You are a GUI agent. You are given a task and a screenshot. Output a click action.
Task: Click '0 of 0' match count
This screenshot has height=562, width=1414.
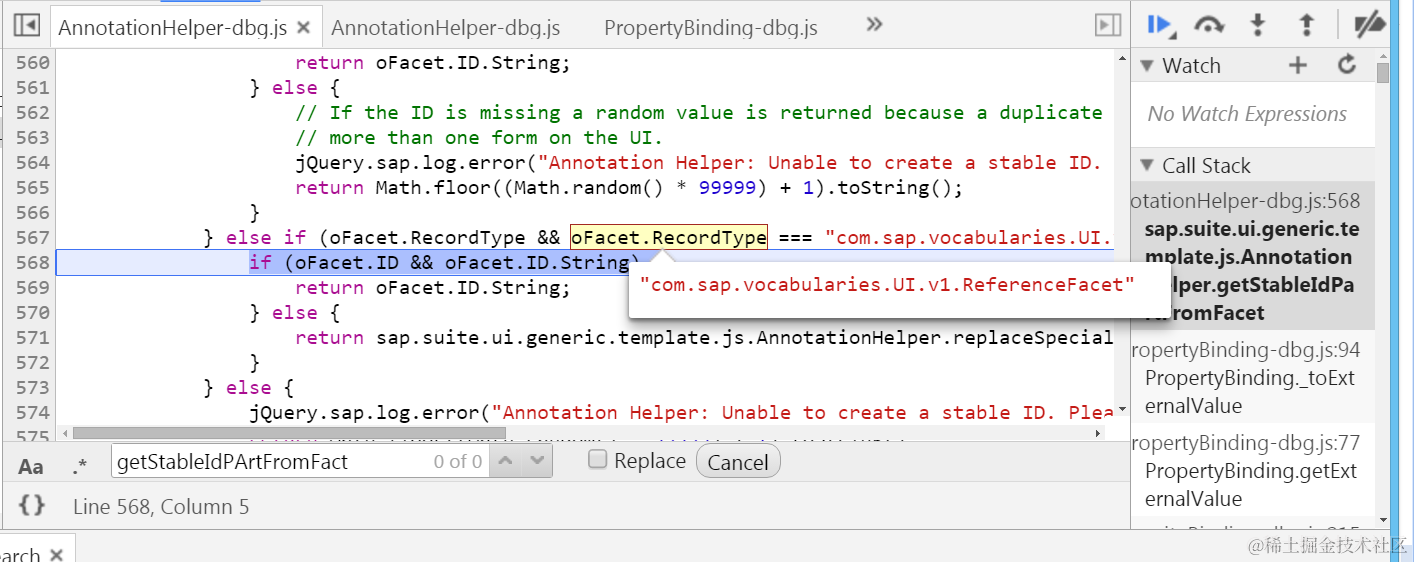click(x=458, y=462)
